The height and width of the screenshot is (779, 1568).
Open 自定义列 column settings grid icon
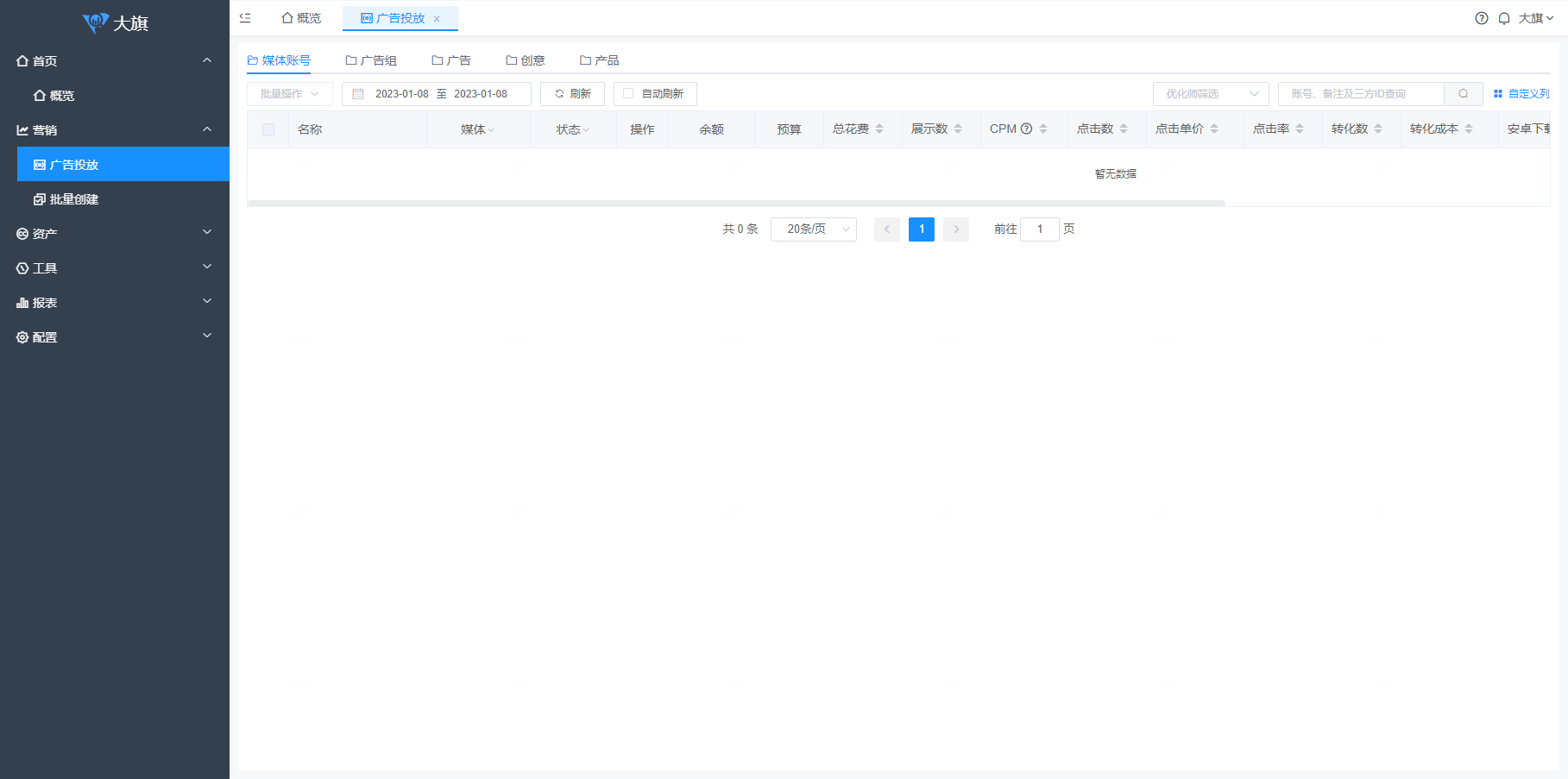point(1498,94)
